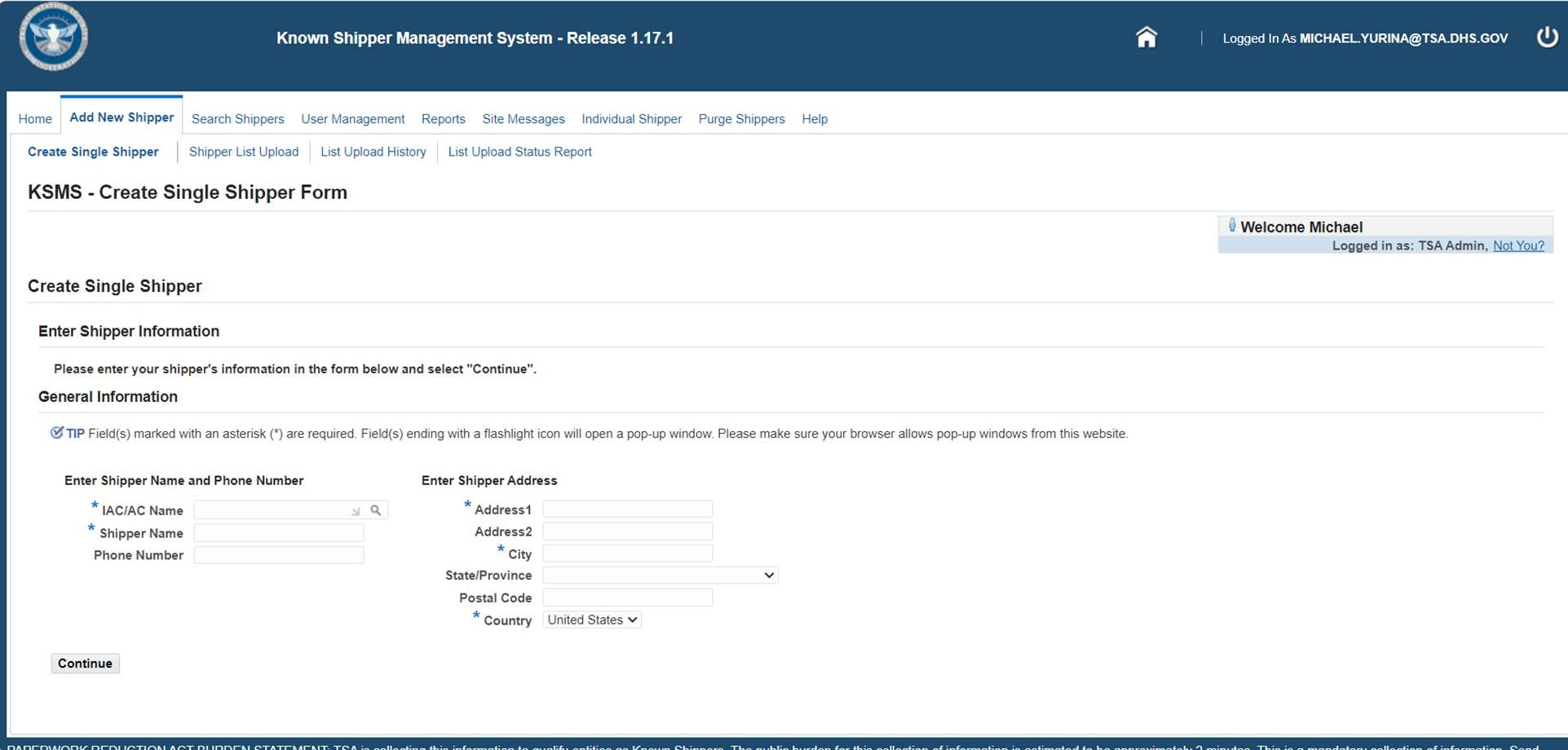Open the Home tab
Screen dimensions: 1568x750
click(35, 119)
